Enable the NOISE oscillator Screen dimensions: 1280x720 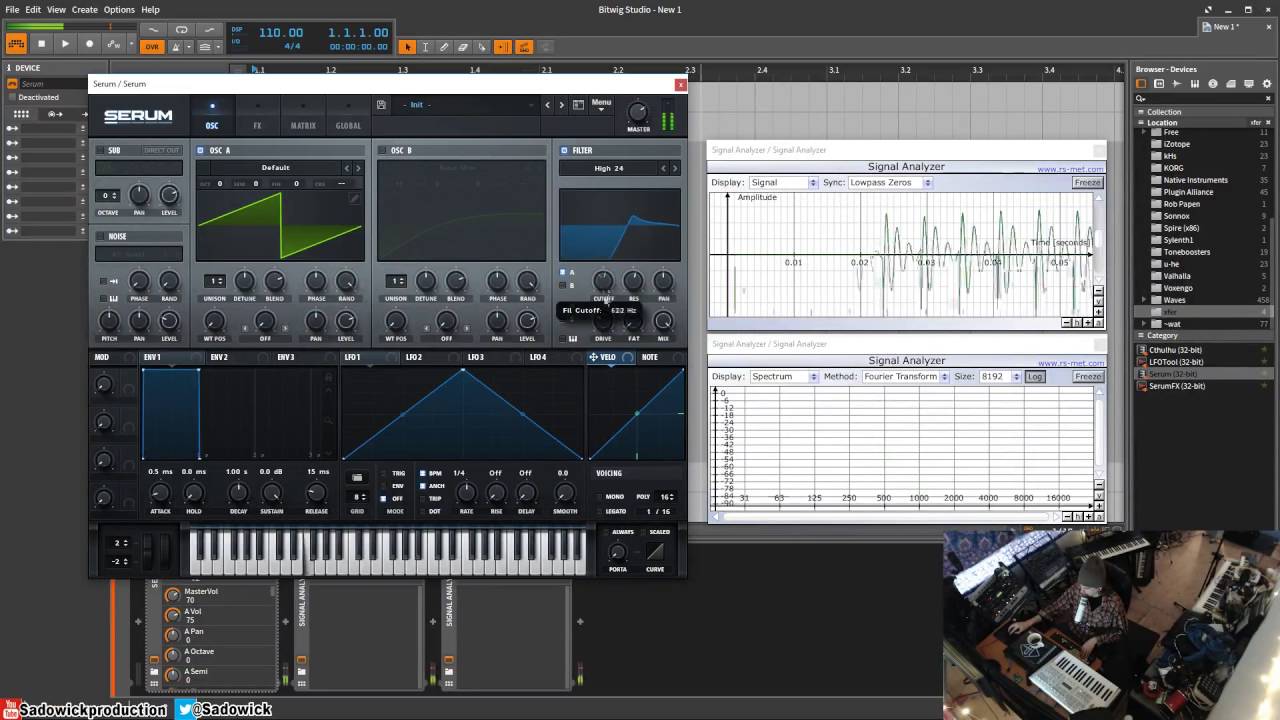click(100, 236)
